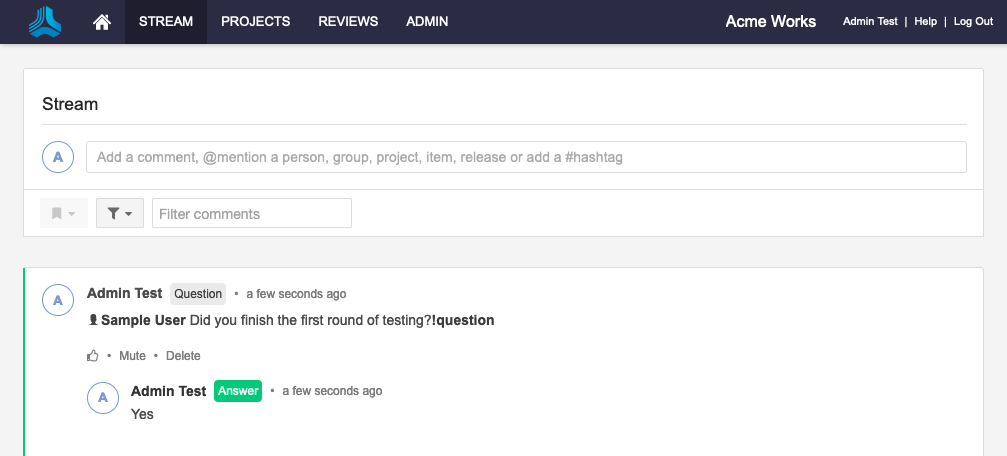
Task: Go to the Home icon
Action: pyautogui.click(x=102, y=22)
